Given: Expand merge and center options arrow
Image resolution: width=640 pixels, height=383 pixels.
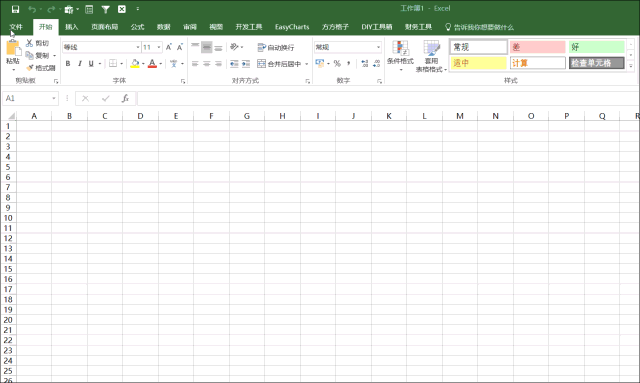Looking at the screenshot, I should click(307, 64).
